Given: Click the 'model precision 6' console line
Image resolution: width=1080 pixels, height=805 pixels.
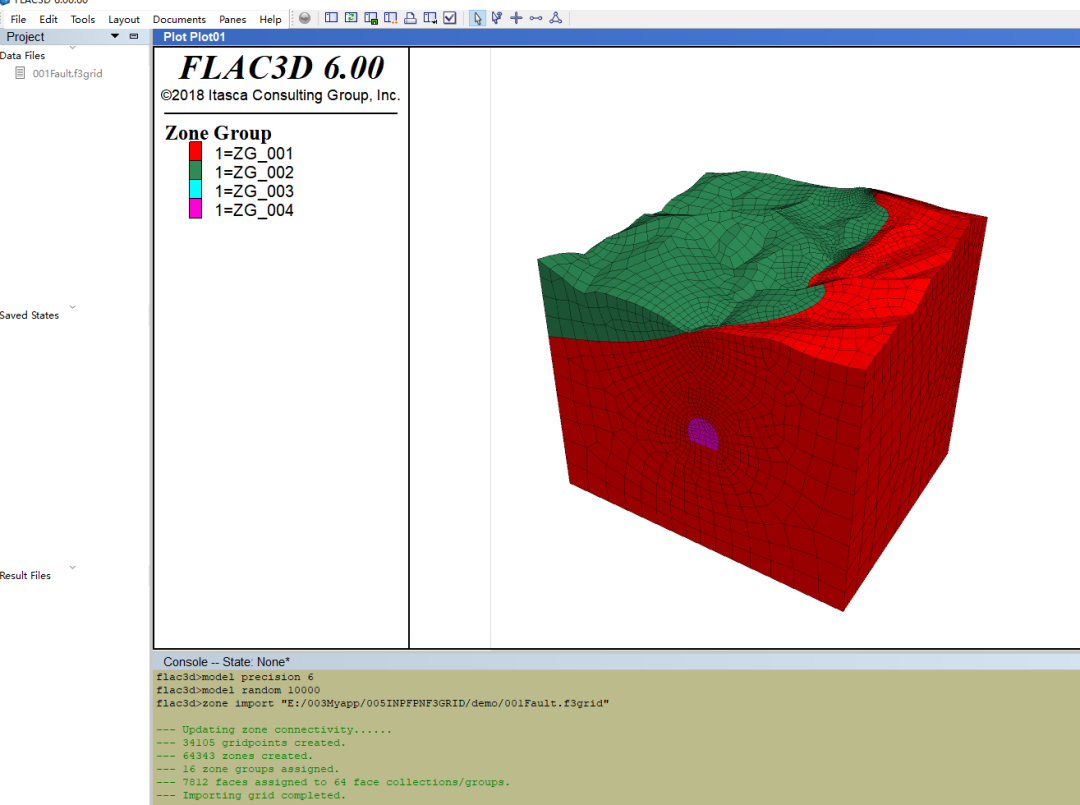Looking at the screenshot, I should coord(235,677).
